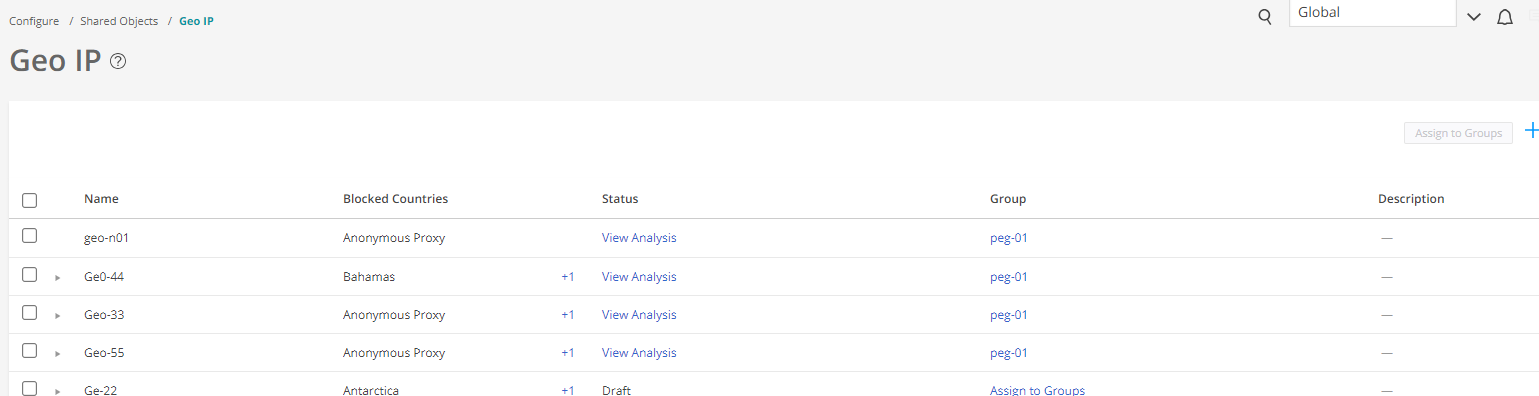Open View Analysis for Geo-33
Viewport: 1539px width, 396px height.
tap(639, 314)
